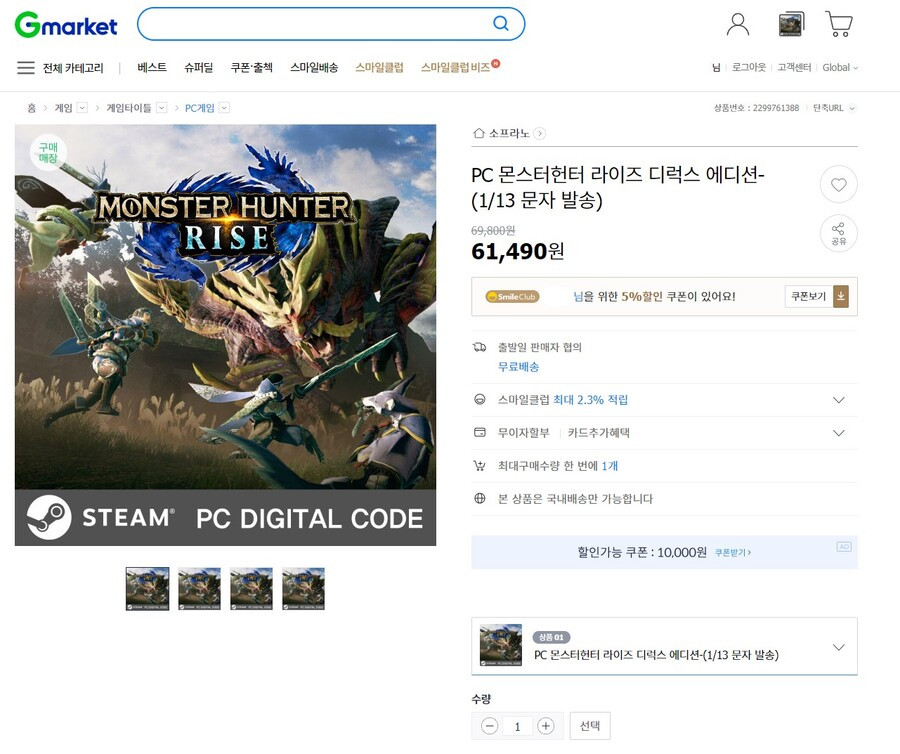Click the share 공유 icon
The height and width of the screenshot is (754, 900).
839,234
